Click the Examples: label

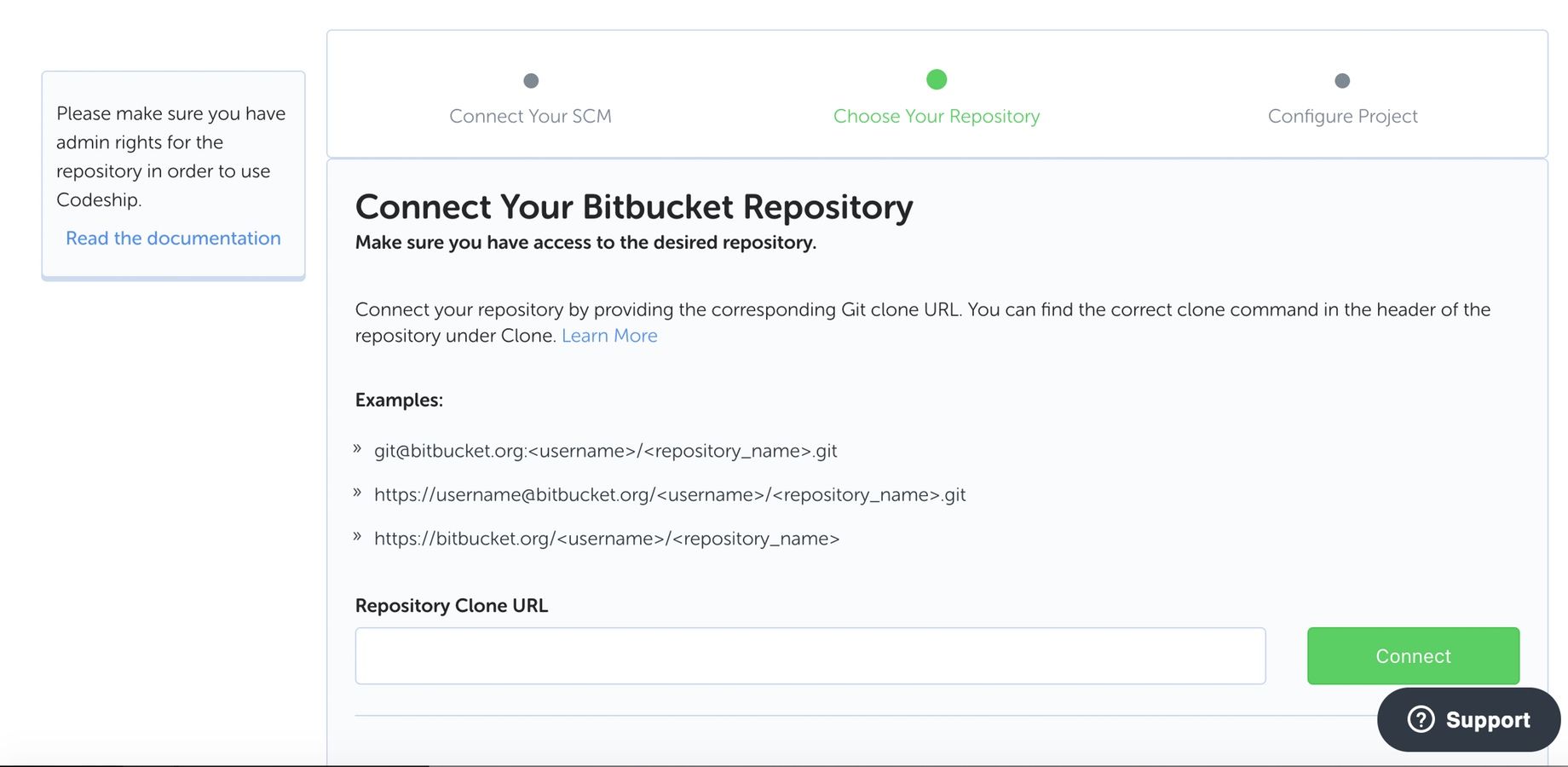tap(399, 401)
